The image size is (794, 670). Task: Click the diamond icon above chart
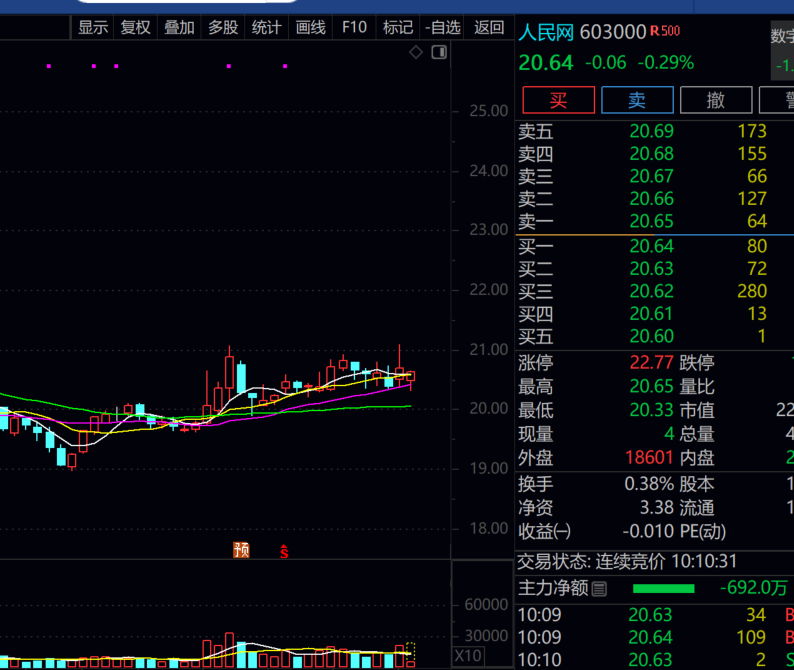[x=416, y=52]
